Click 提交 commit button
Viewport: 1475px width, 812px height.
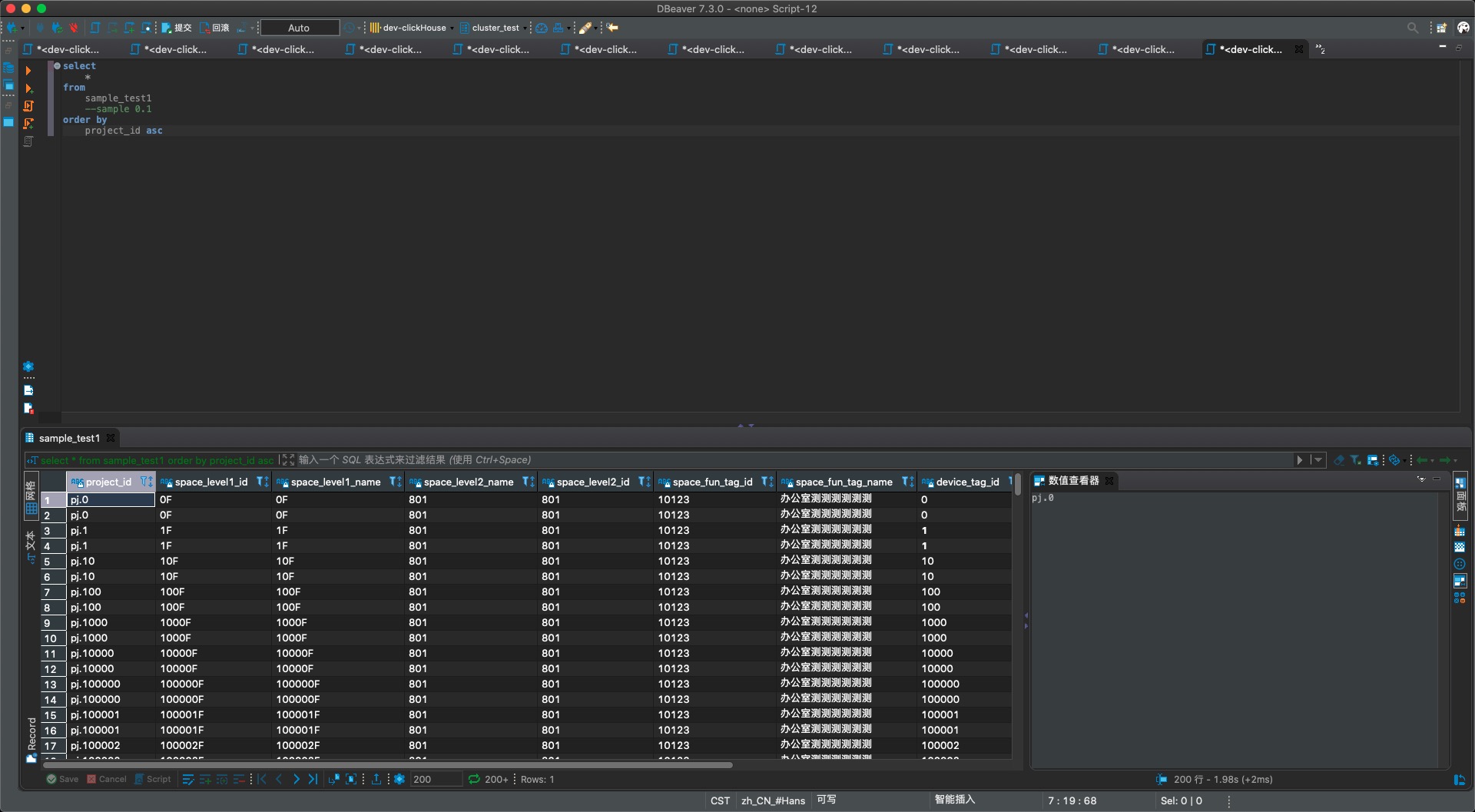(176, 28)
